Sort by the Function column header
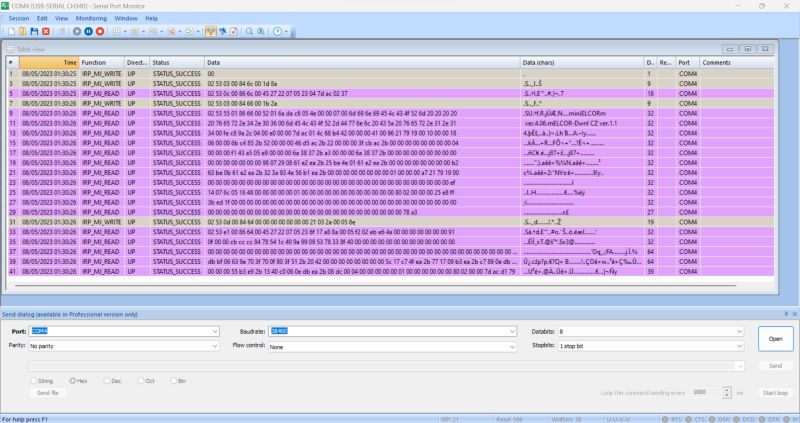Image resolution: width=800 pixels, height=423 pixels. point(102,62)
